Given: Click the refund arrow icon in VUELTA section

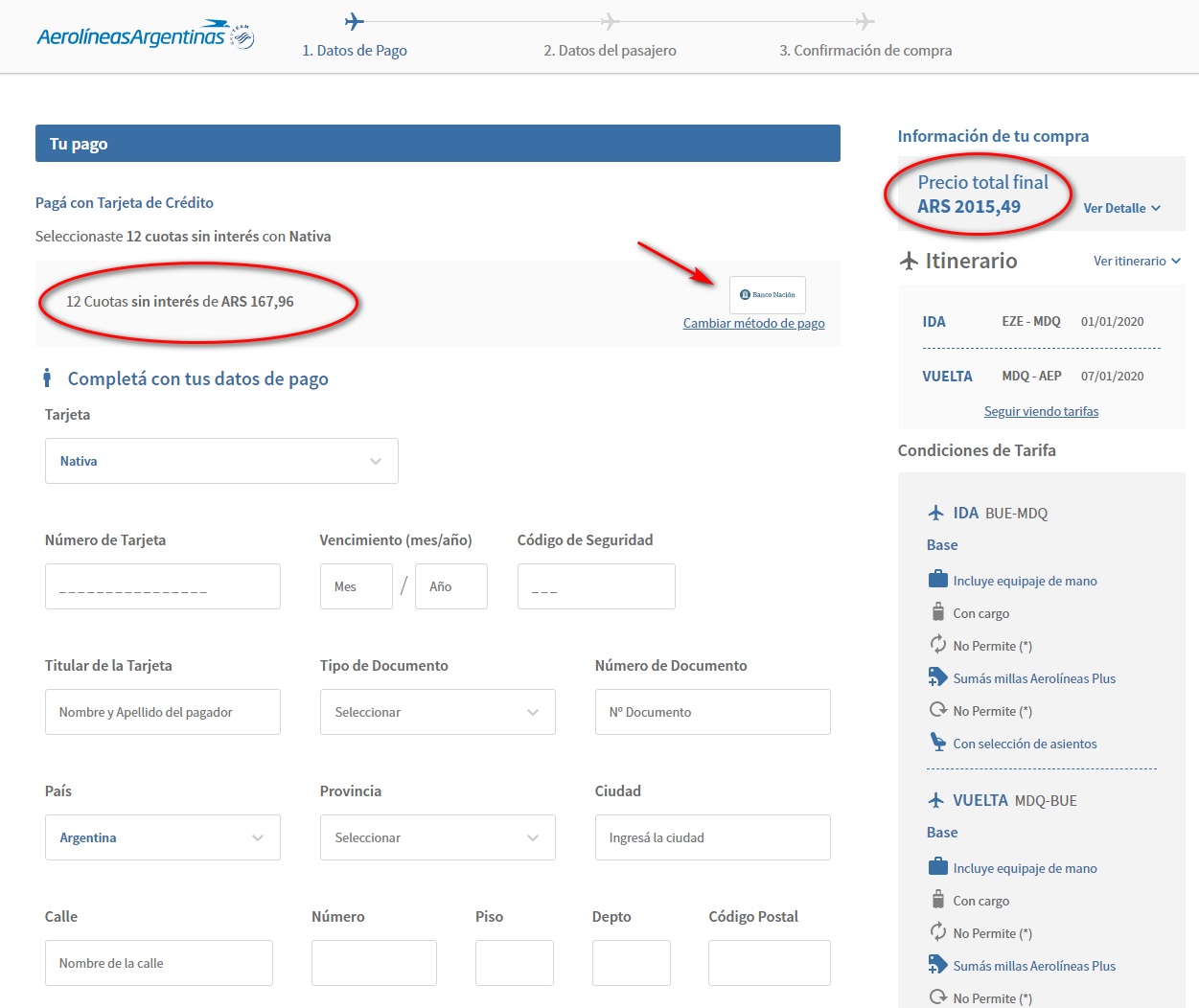Looking at the screenshot, I should point(938,997).
